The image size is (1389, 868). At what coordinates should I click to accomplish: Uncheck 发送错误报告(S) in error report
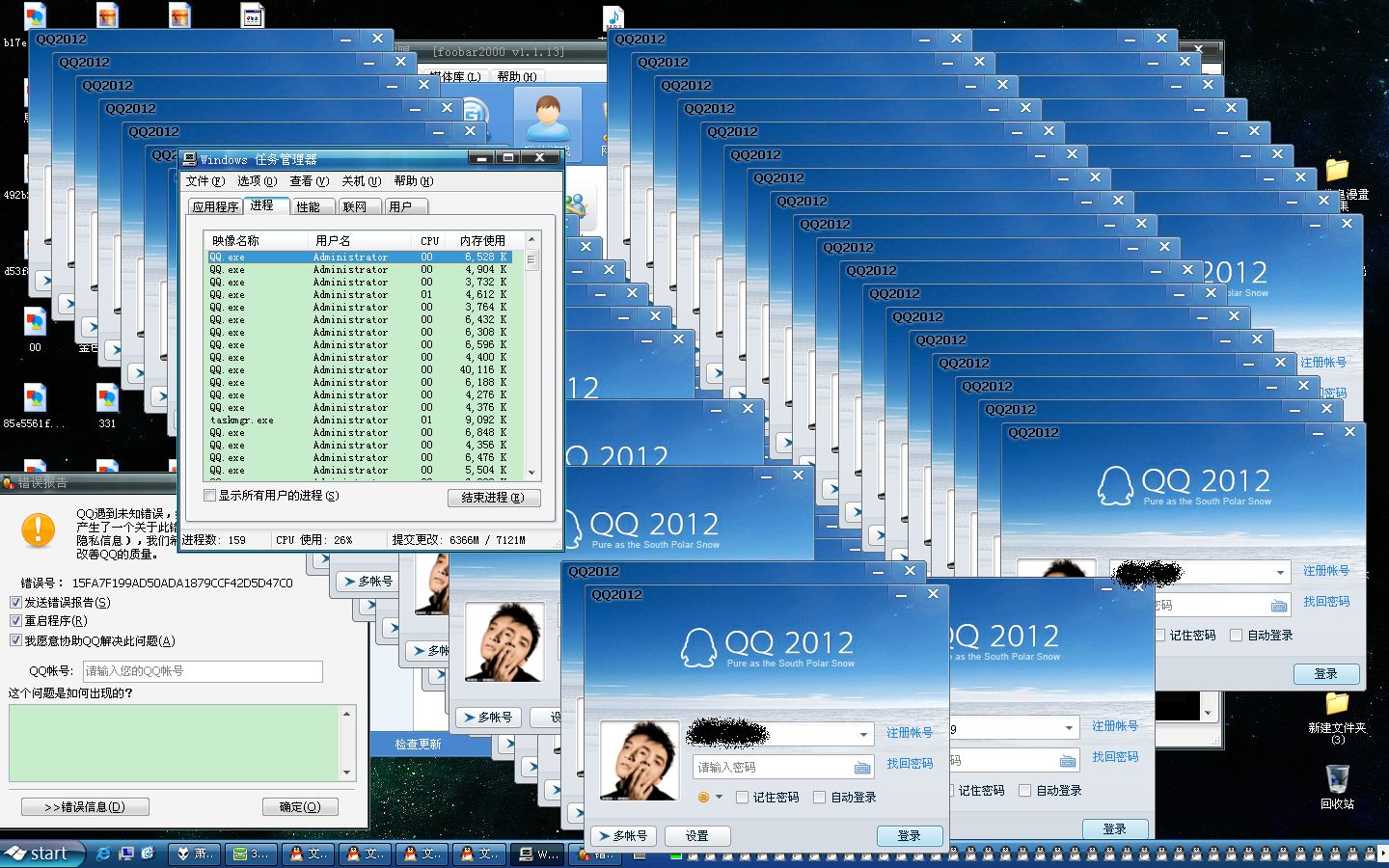coord(15,602)
